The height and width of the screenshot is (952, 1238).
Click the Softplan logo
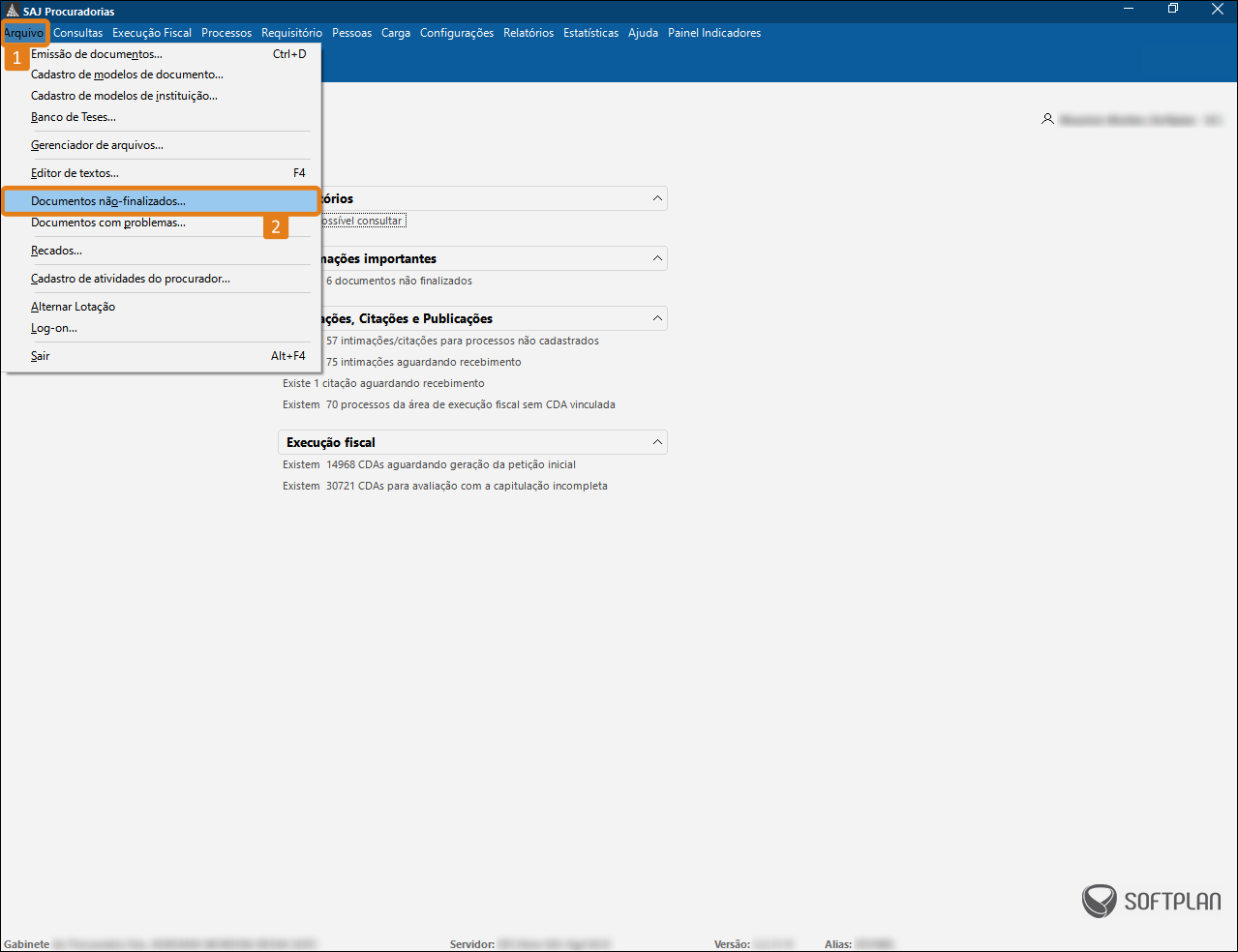coord(1151,901)
